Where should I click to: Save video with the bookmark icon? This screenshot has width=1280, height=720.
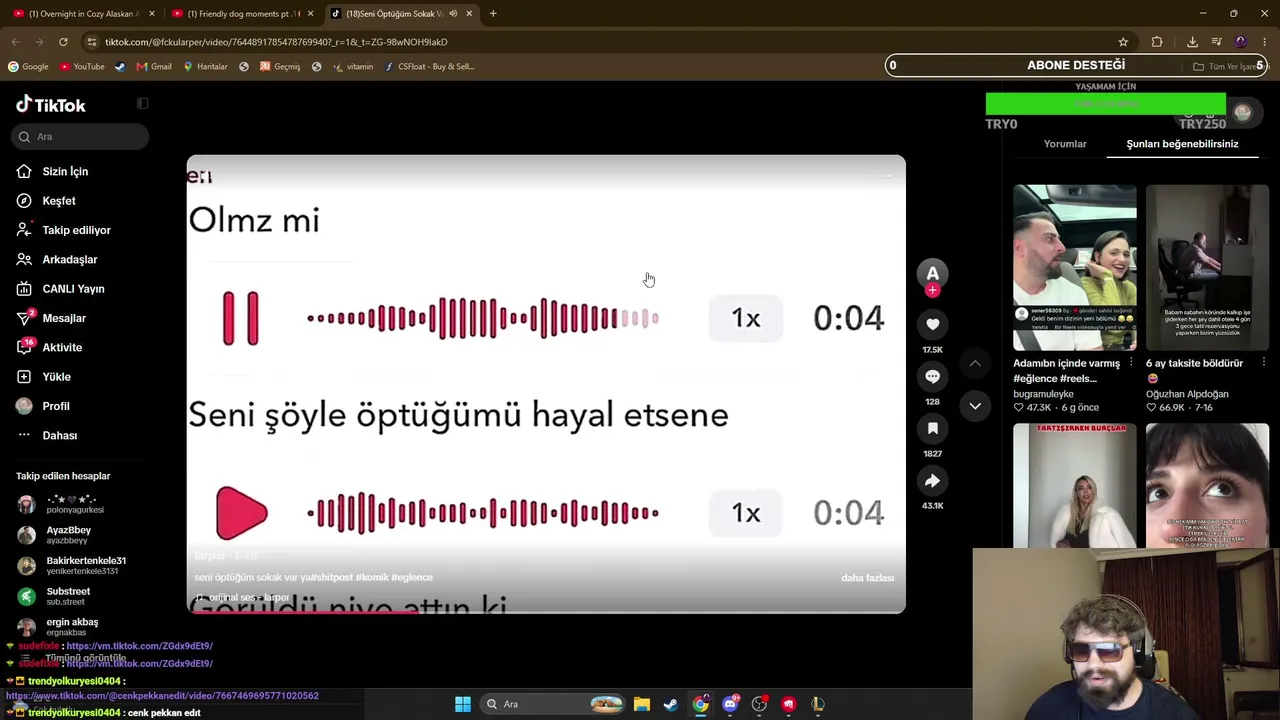tap(932, 428)
